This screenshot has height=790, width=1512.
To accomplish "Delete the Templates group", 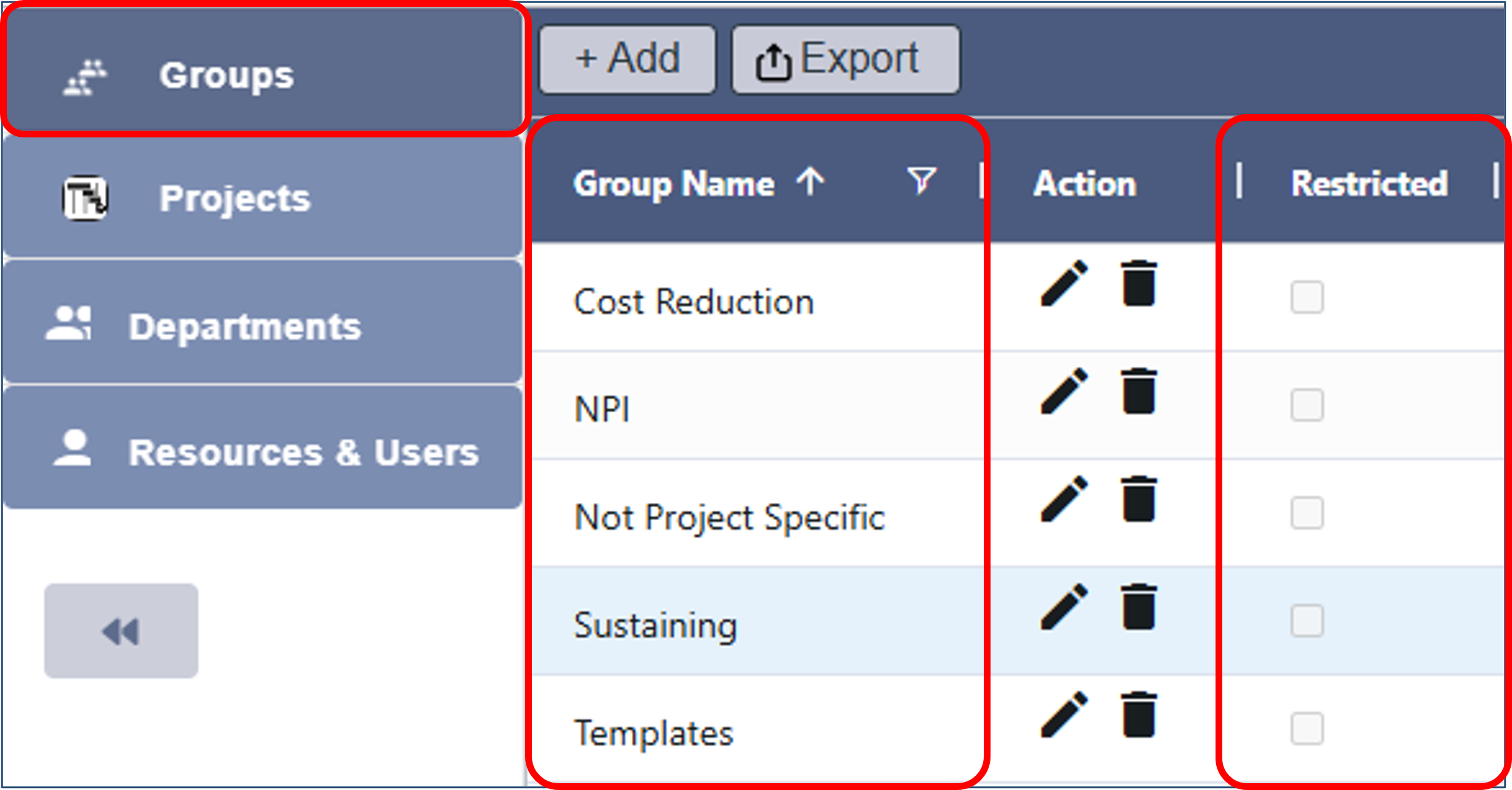I will pyautogui.click(x=1138, y=715).
